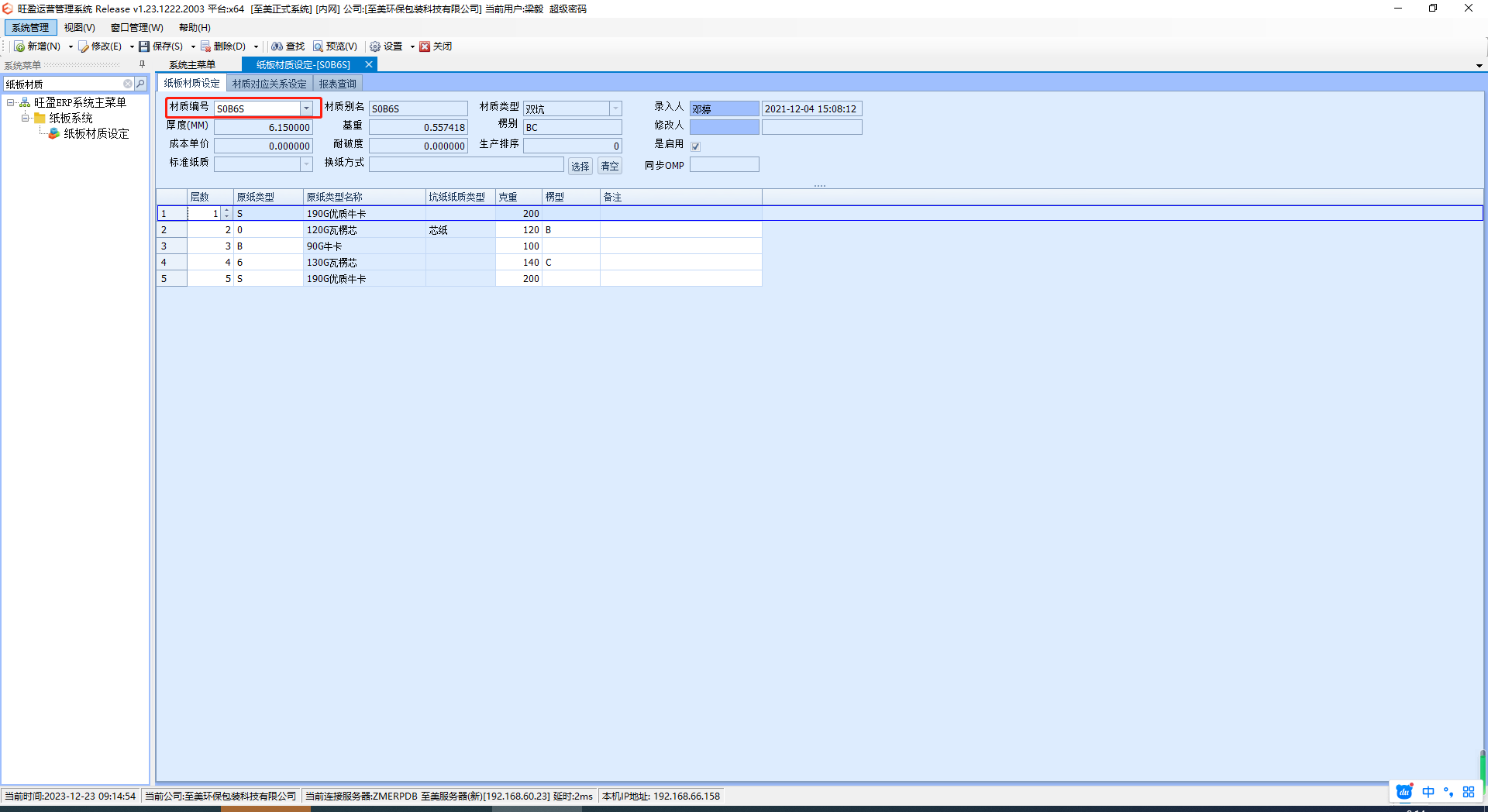Open the 新增(N) button's dropdown arrow
Screen dimensions: 1488x812
tap(71, 46)
